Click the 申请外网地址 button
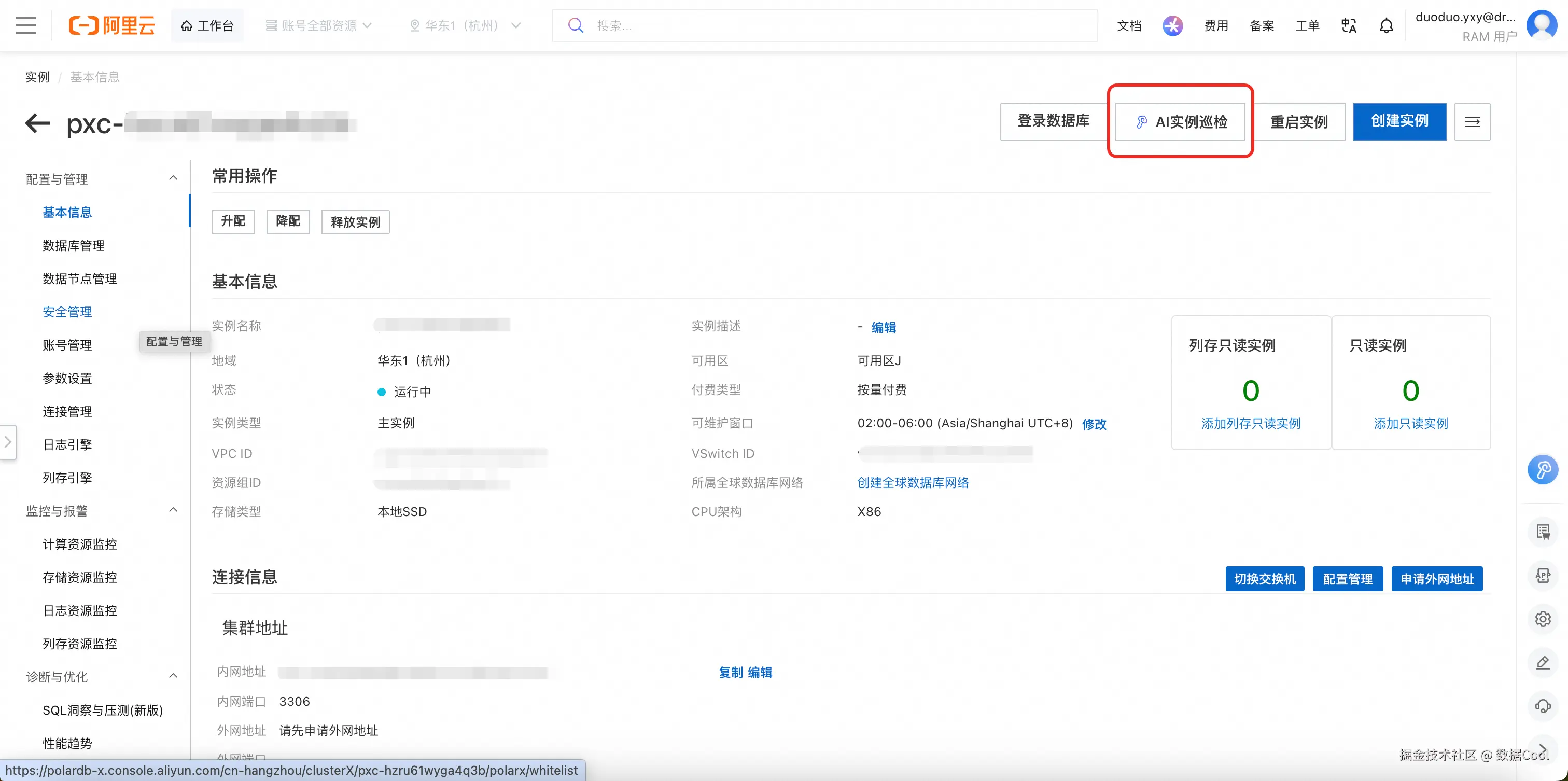The width and height of the screenshot is (1568, 781). (x=1436, y=579)
